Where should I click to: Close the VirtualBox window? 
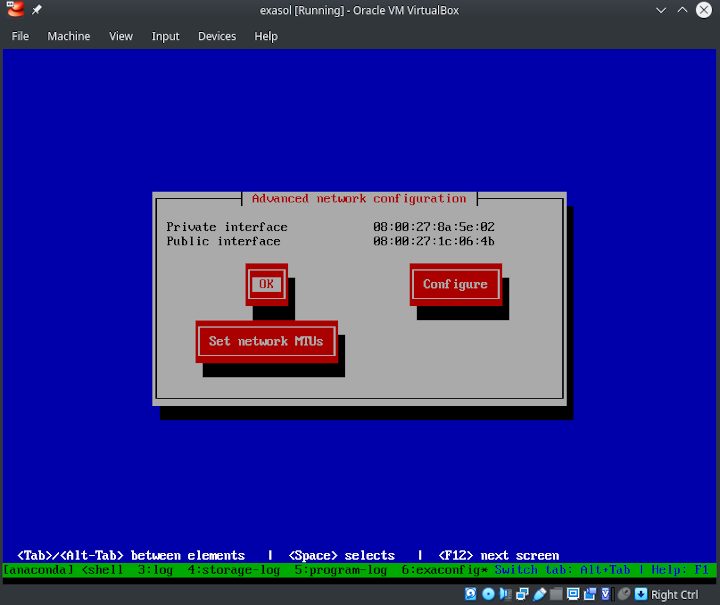click(703, 10)
